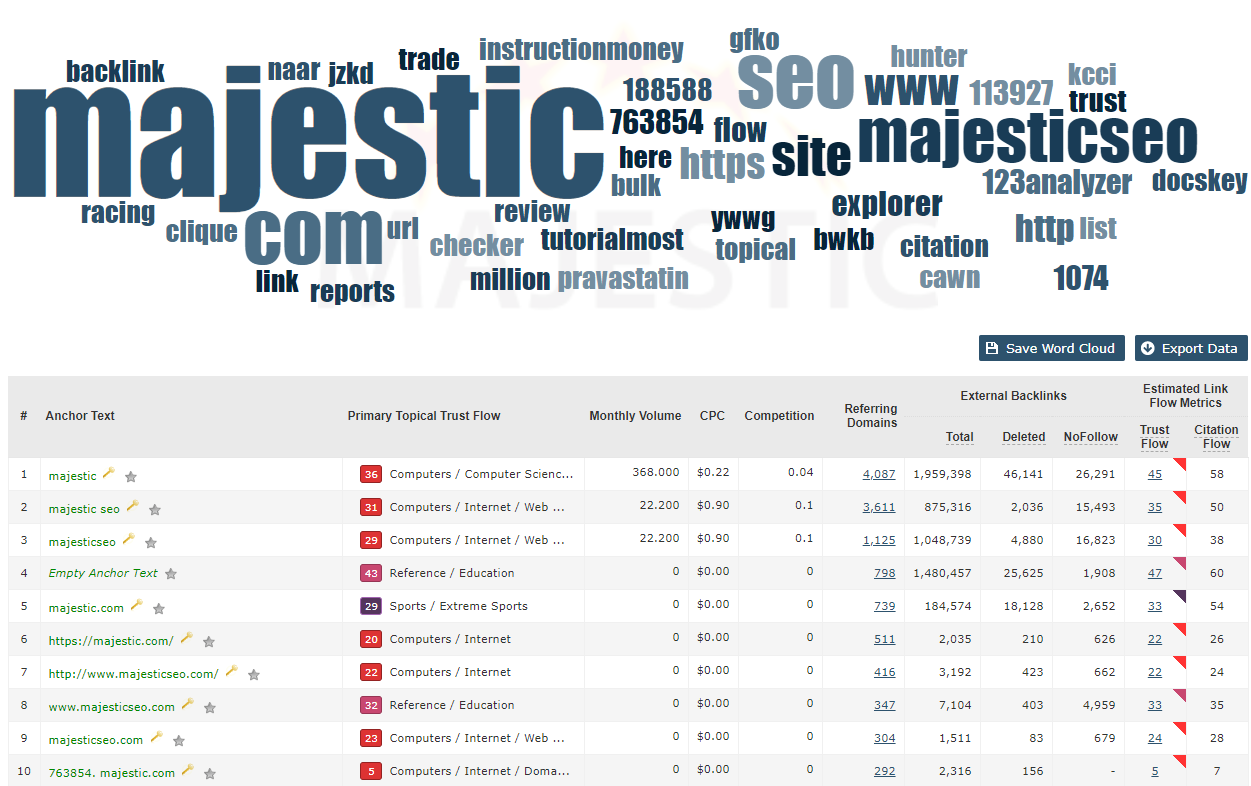Click the key icon next to 'majesticseo'

(128, 540)
